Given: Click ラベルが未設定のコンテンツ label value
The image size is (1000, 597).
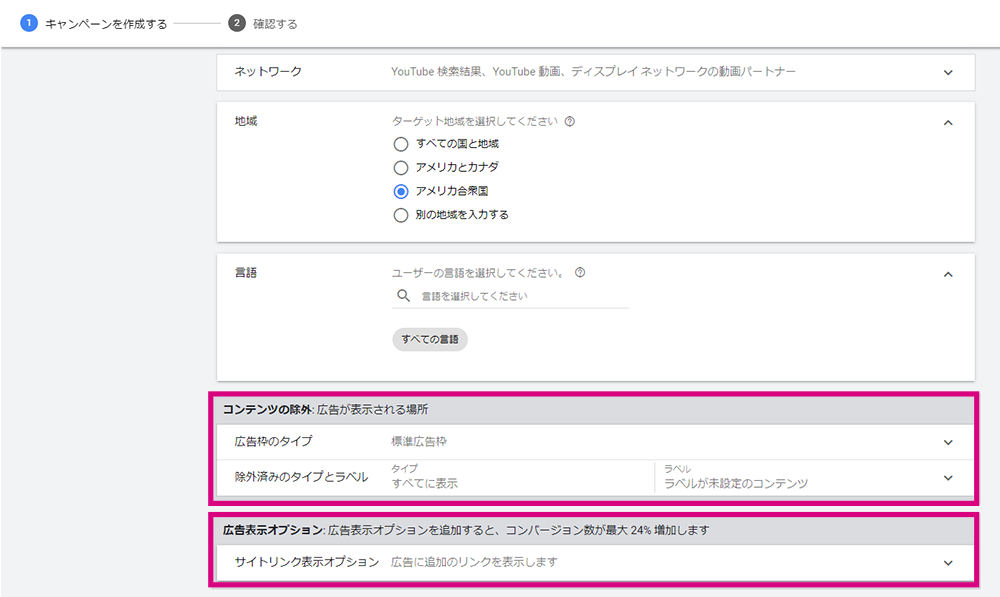Looking at the screenshot, I should tap(736, 483).
